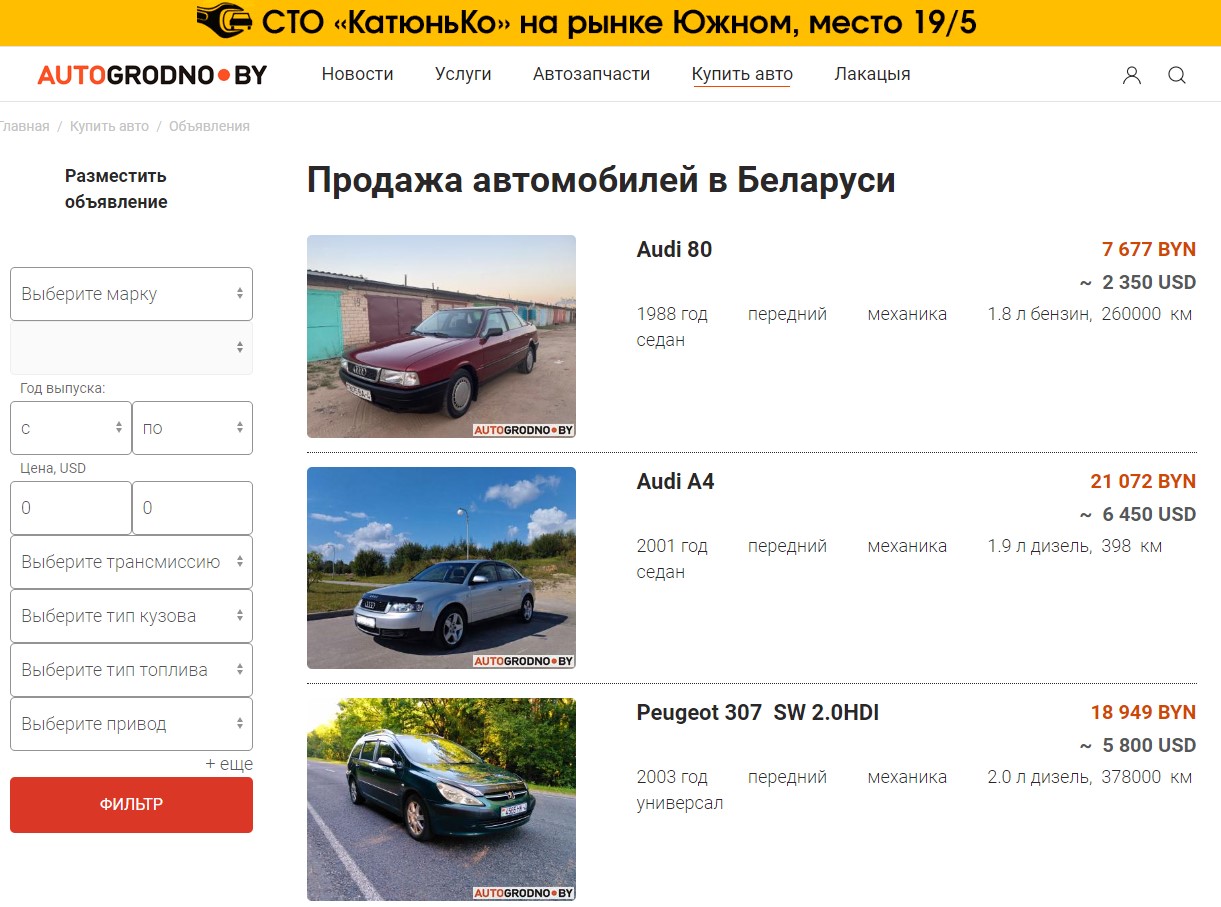This screenshot has width=1221, height=907.
Task: Click the Разместить объявление link
Action: point(116,189)
